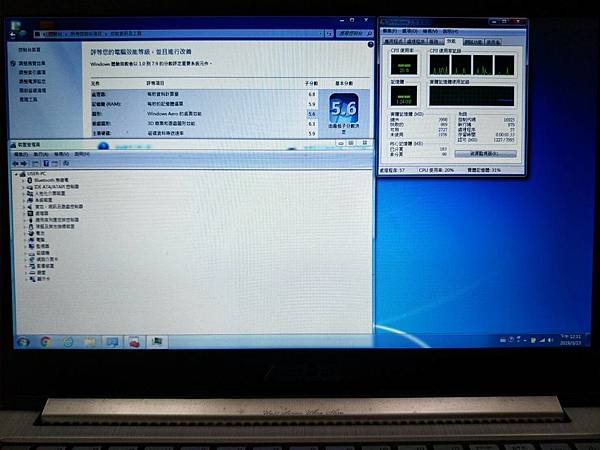Screen dimensions: 600x450
Task: Select the 鍵盤 keyboards tree item
Action: click(x=41, y=272)
